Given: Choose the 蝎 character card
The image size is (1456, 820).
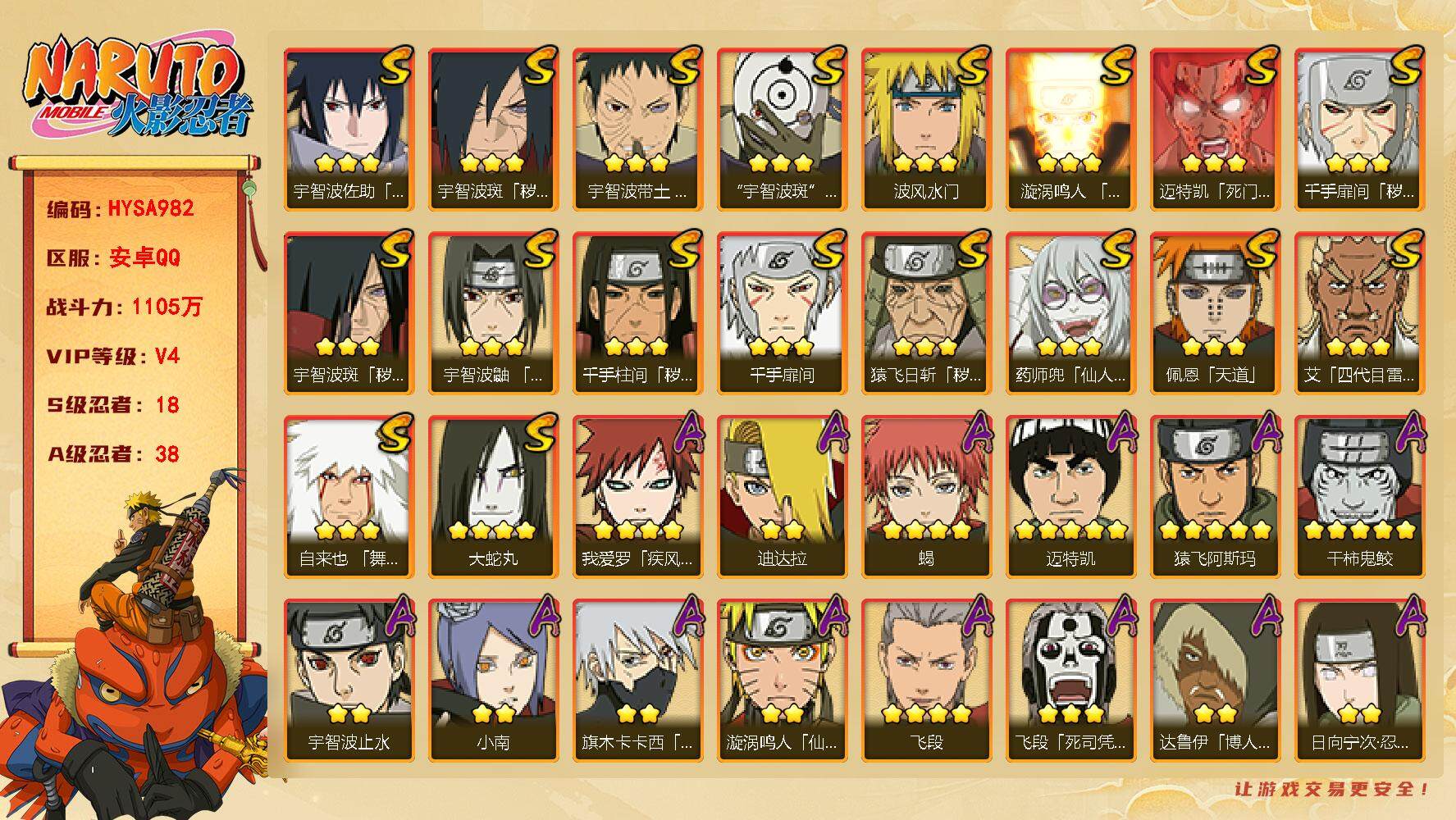Looking at the screenshot, I should coord(926,497).
